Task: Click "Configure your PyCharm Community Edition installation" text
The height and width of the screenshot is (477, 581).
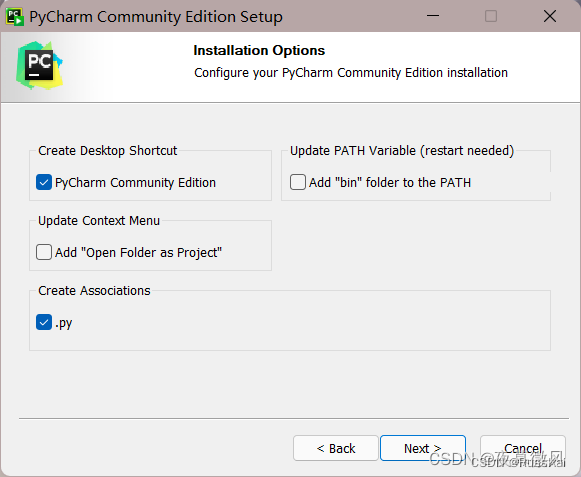Action: point(351,73)
